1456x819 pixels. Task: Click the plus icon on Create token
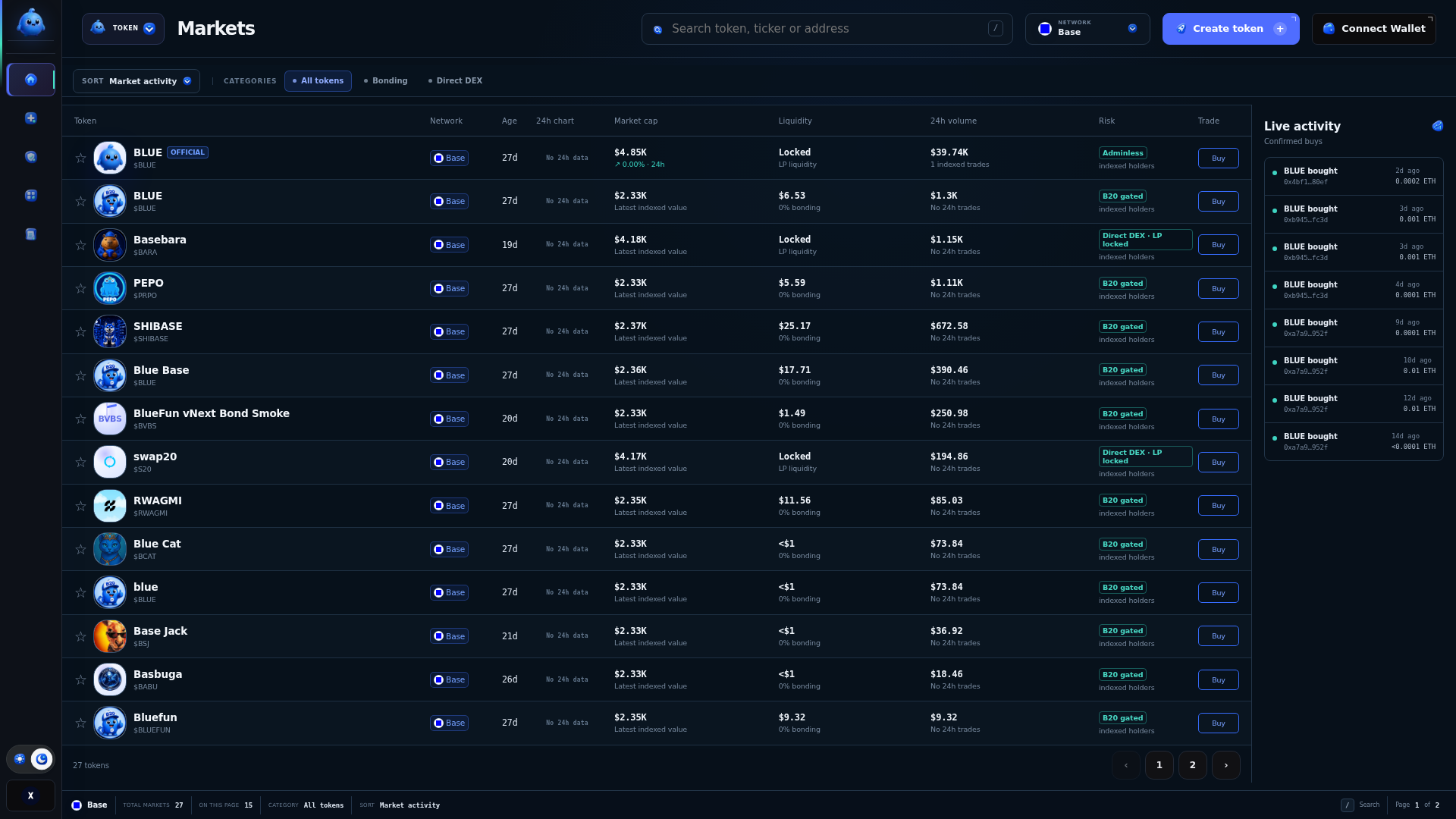pyautogui.click(x=1280, y=29)
